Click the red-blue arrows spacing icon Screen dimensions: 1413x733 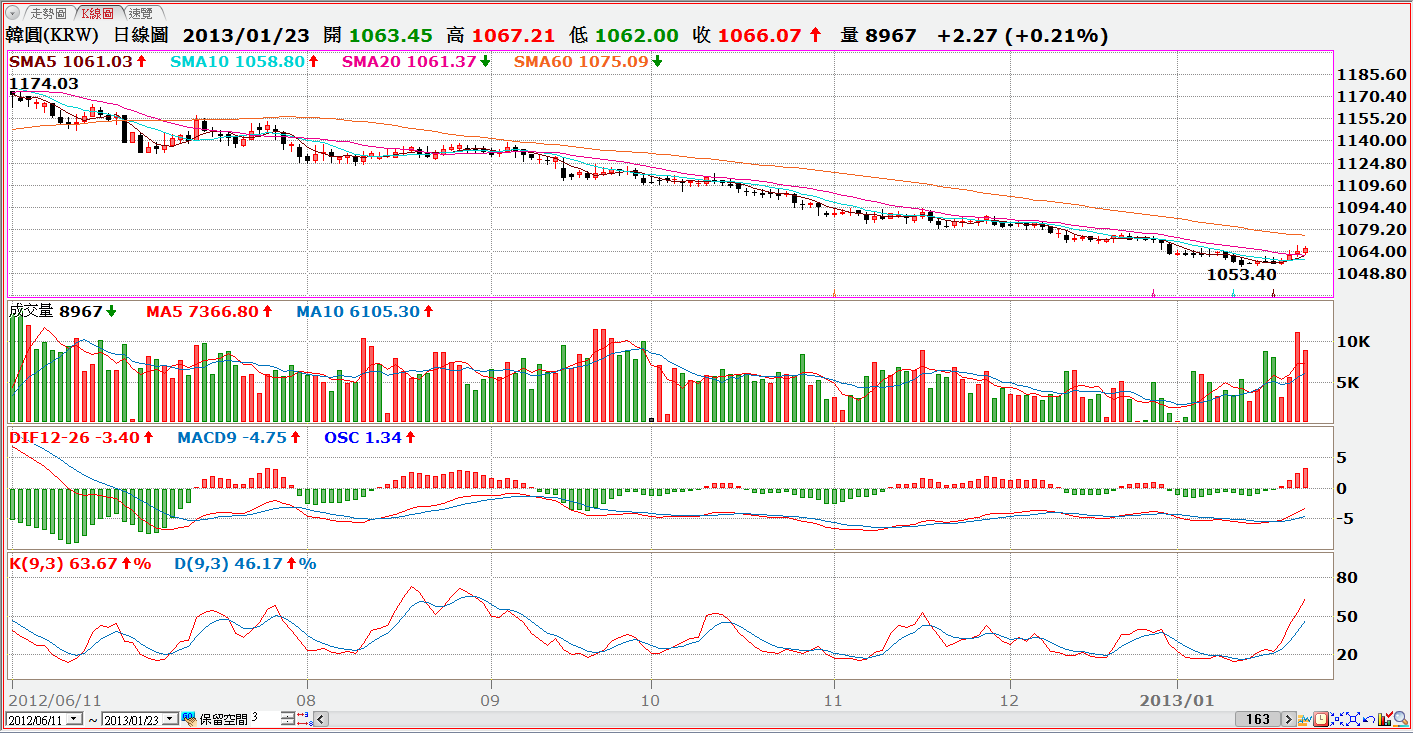coord(305,719)
